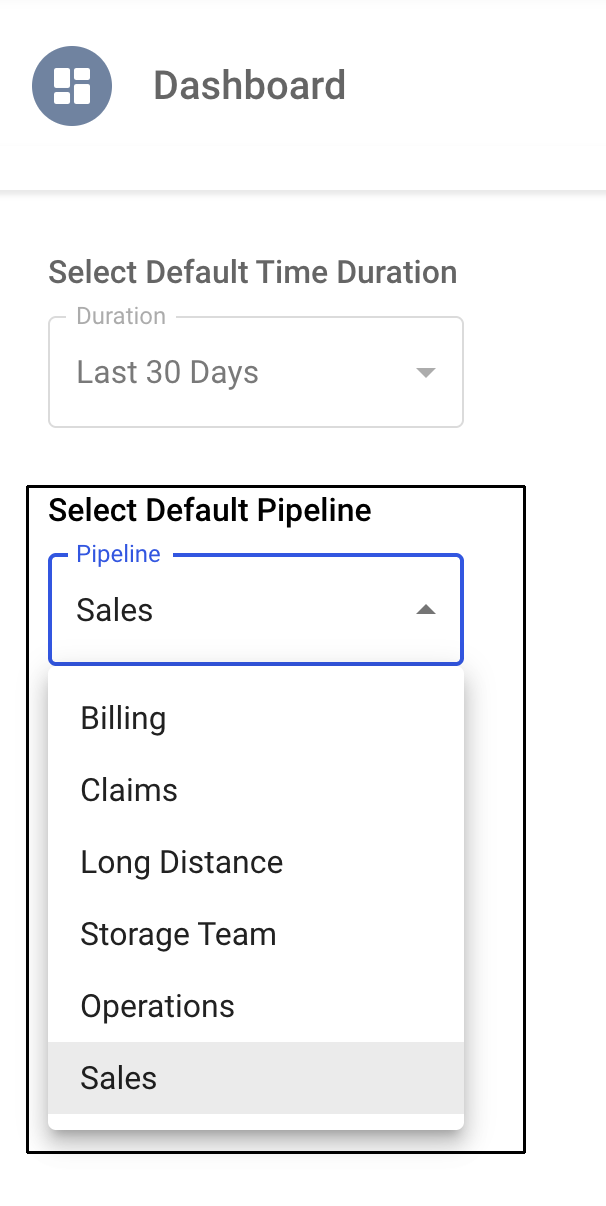Click the 'Sales' value in Pipeline field
The width and height of the screenshot is (606, 1206).
[x=115, y=610]
